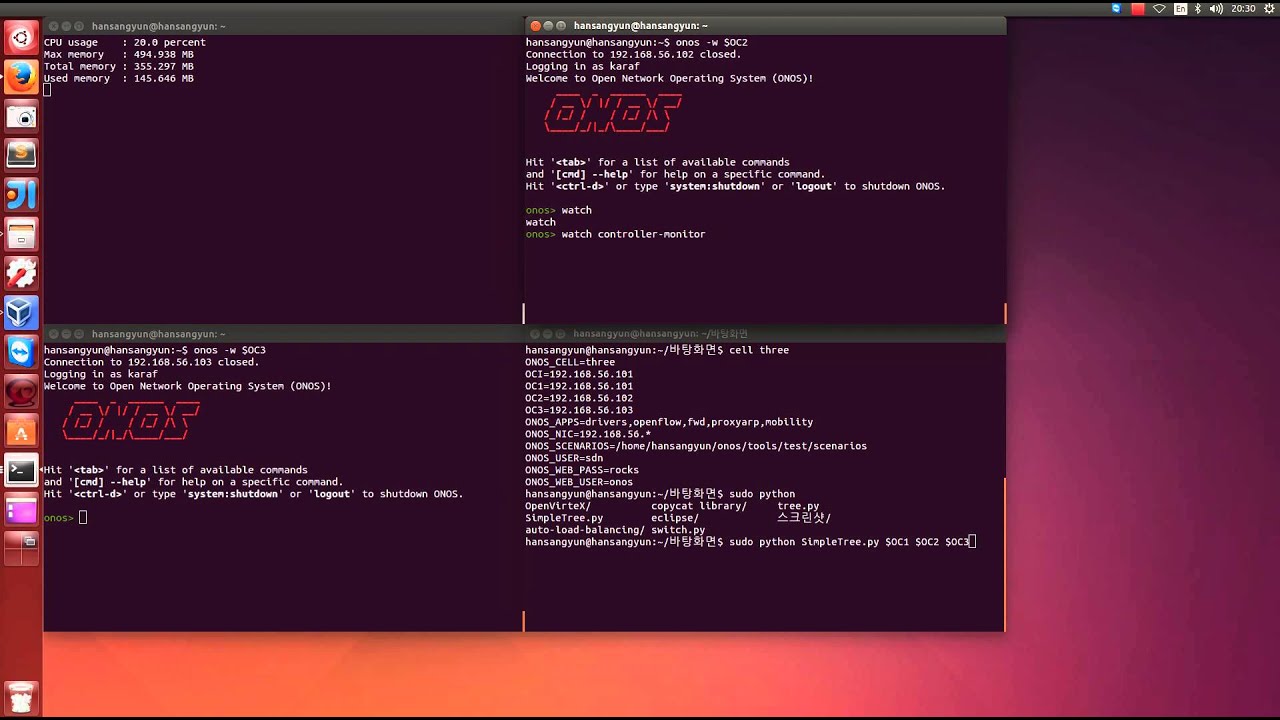
Task: Click the red recording indicator in the top panel
Action: (x=1138, y=8)
